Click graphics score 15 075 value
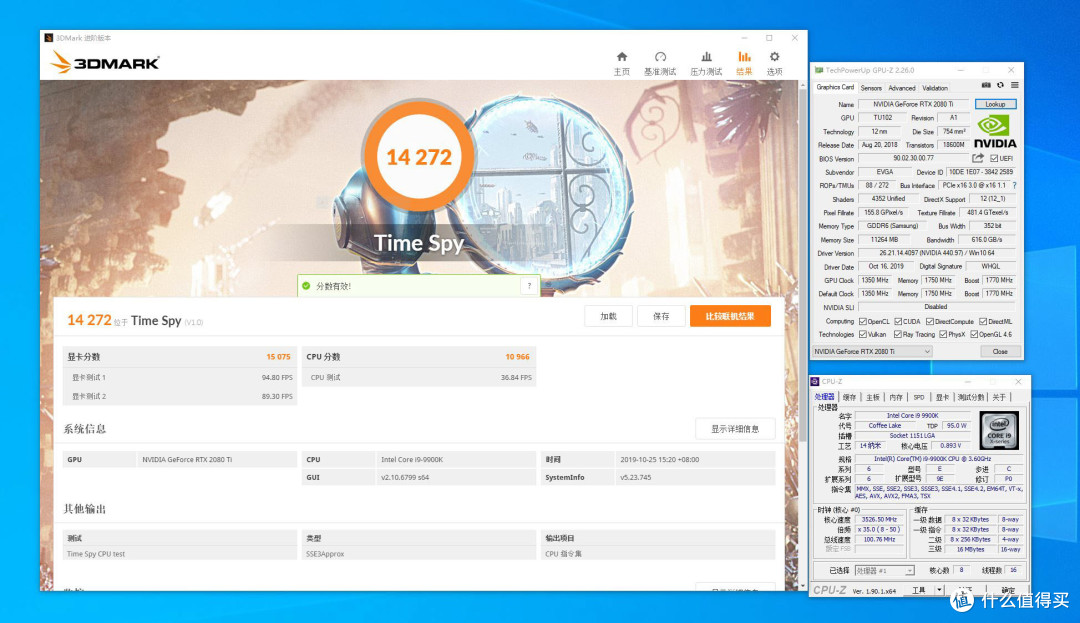The height and width of the screenshot is (623, 1080). pyautogui.click(x=278, y=357)
